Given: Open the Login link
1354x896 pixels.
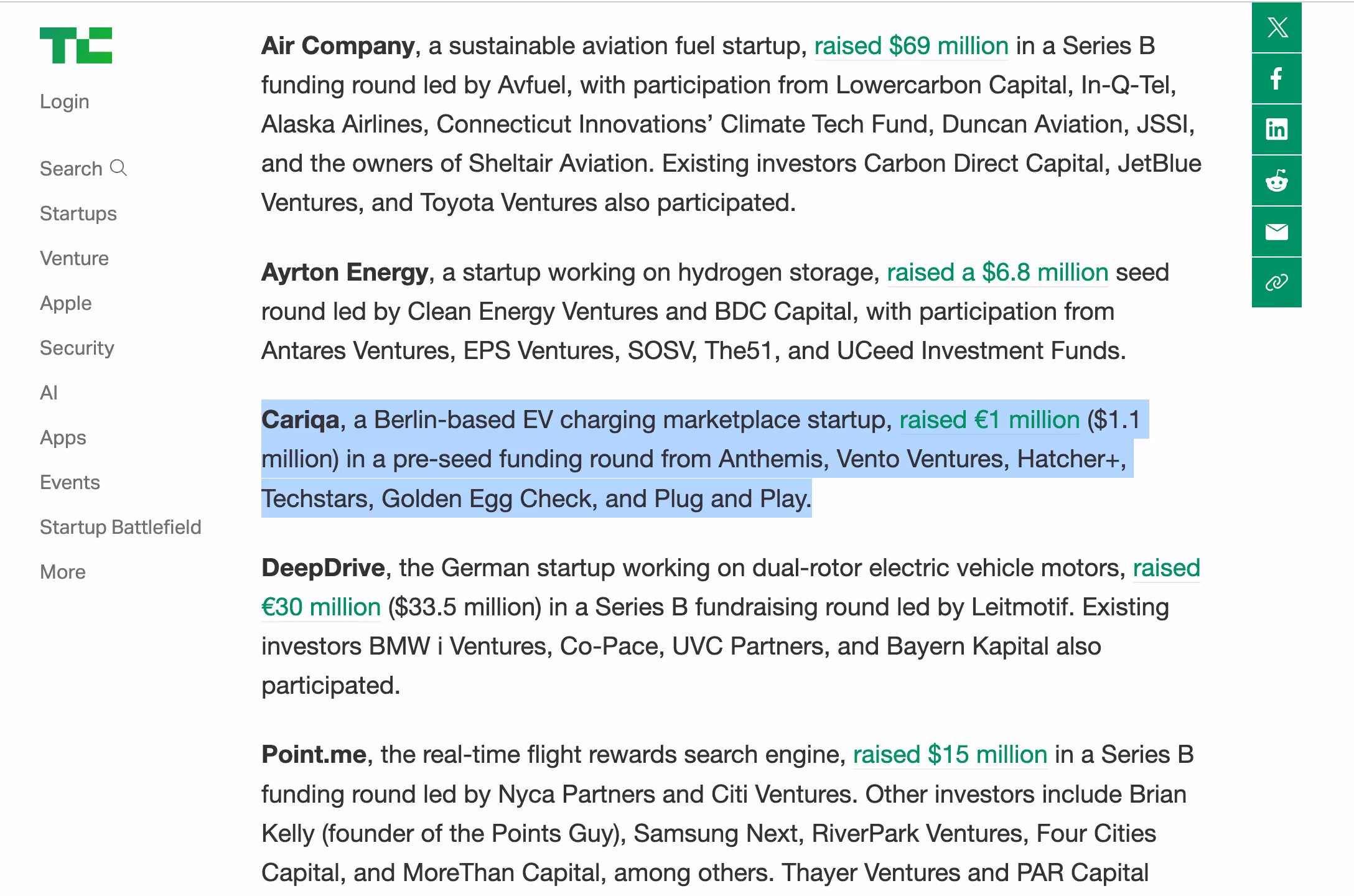Looking at the screenshot, I should pos(65,101).
